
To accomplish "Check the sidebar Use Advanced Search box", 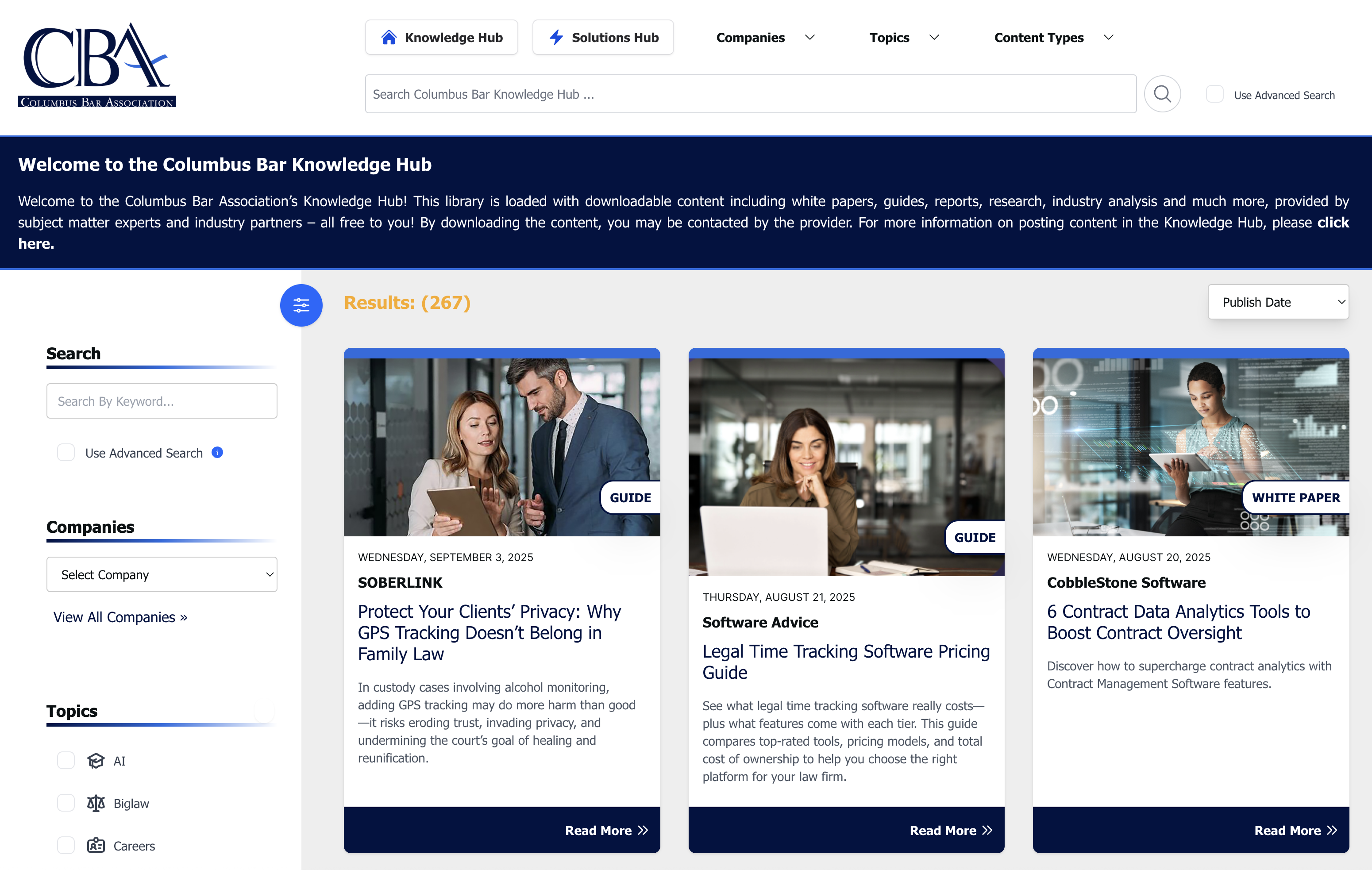I will [x=66, y=452].
